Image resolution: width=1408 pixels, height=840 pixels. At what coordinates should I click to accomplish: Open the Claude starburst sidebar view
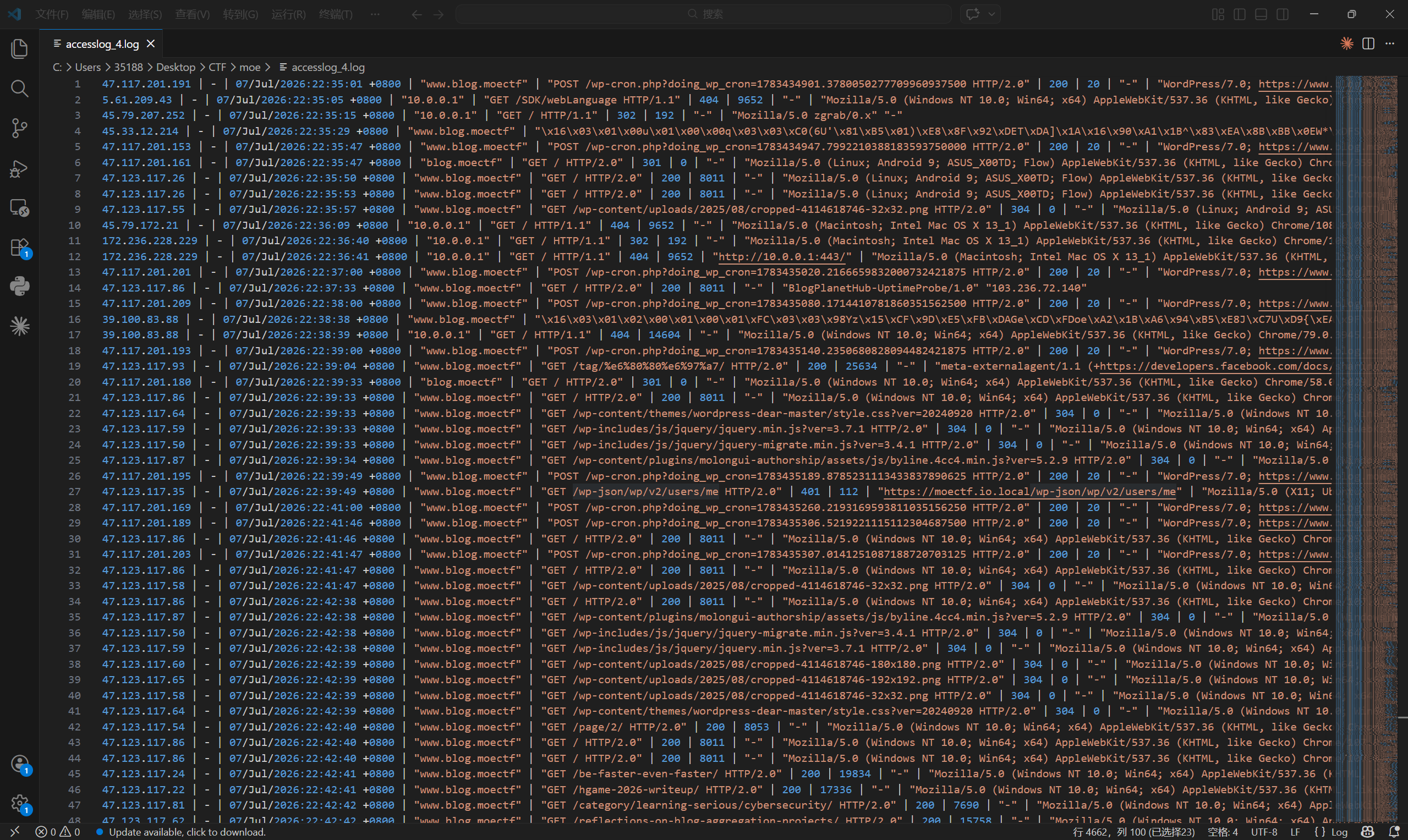point(19,326)
